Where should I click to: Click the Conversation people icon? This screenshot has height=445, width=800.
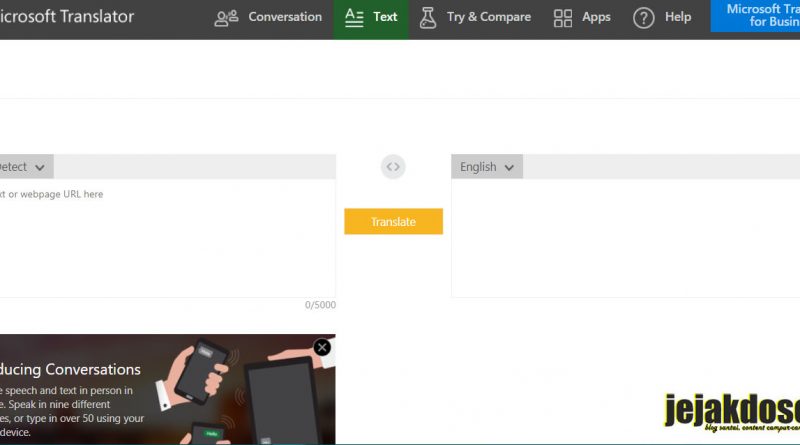tap(226, 18)
